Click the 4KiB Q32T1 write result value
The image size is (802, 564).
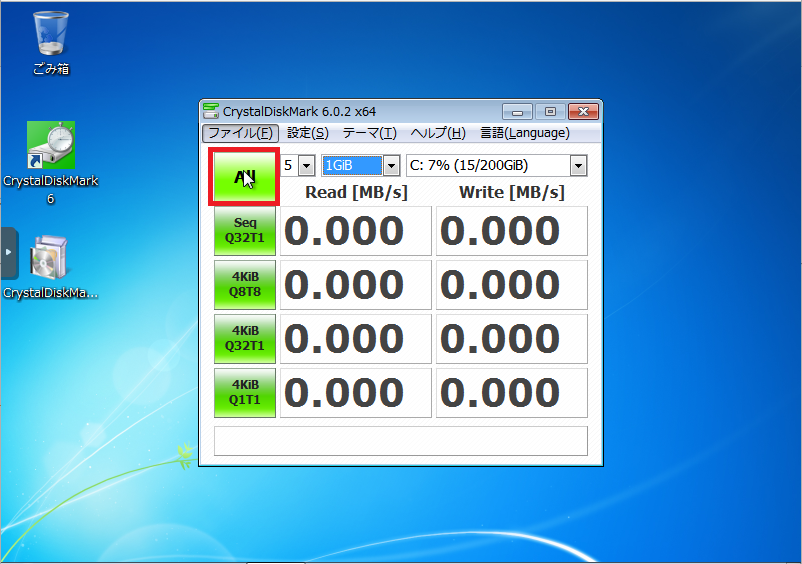[511, 339]
